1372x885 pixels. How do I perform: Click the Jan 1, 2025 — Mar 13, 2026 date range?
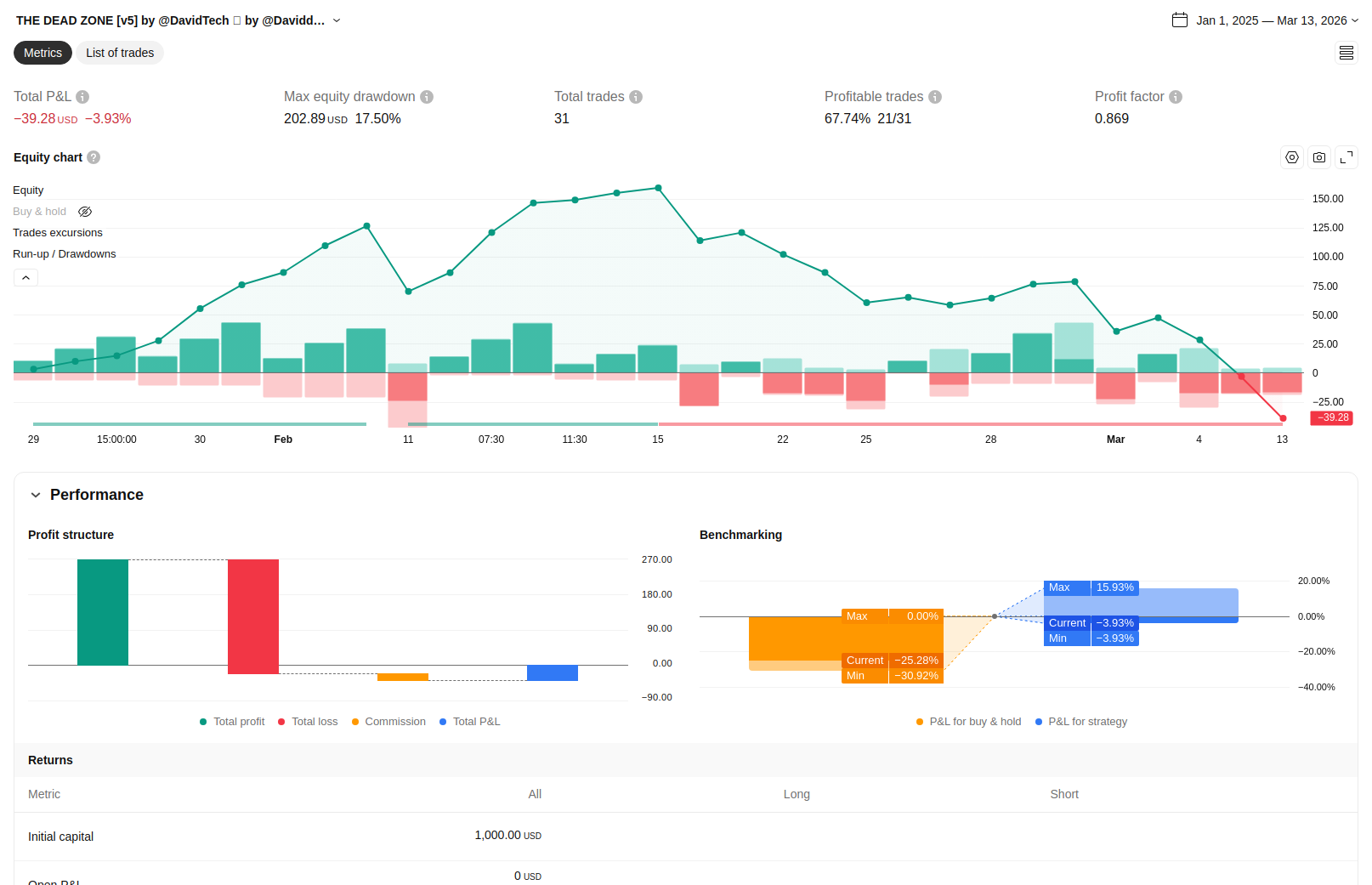point(1271,20)
